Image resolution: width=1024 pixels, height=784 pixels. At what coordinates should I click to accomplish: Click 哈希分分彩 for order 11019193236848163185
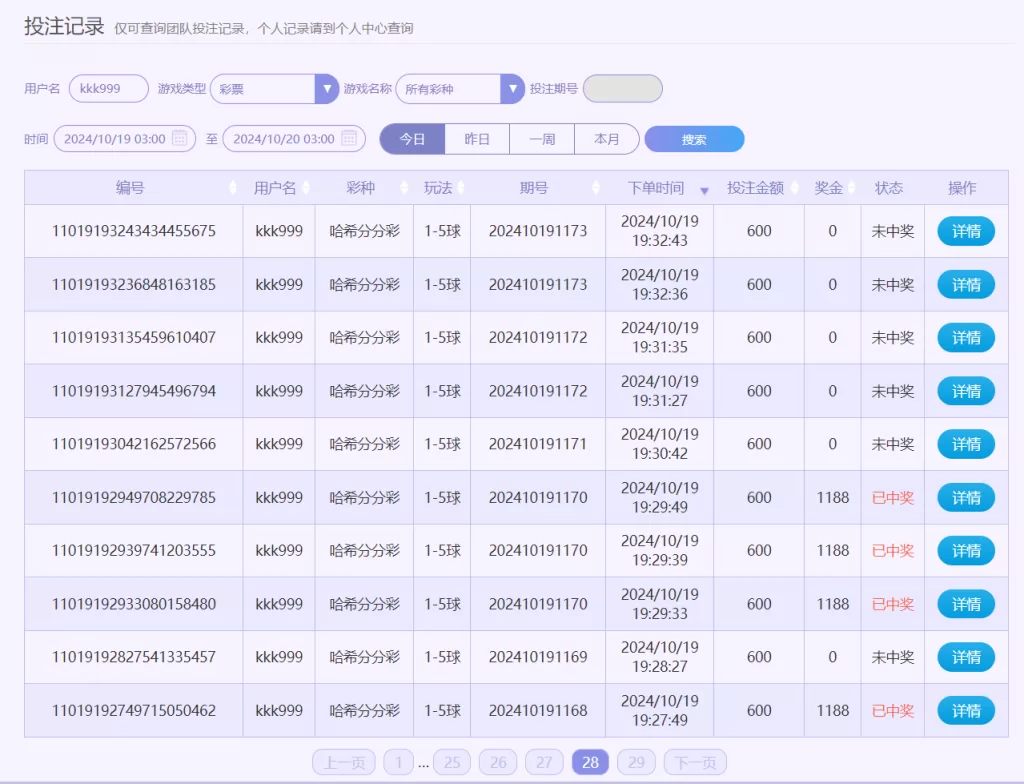click(364, 285)
